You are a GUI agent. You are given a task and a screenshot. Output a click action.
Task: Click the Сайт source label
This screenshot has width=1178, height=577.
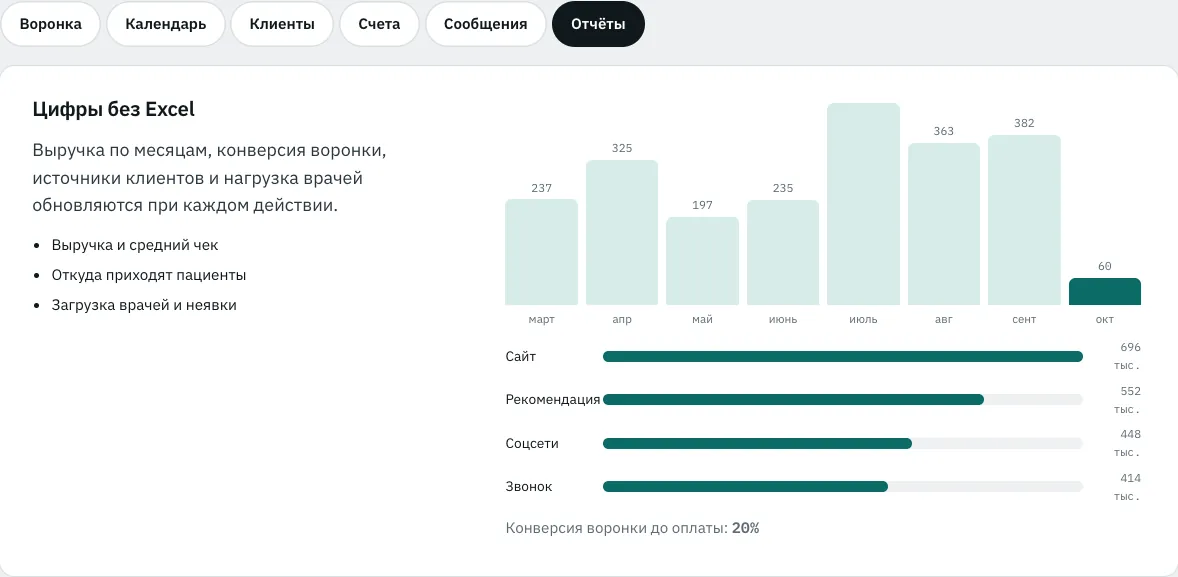521,357
